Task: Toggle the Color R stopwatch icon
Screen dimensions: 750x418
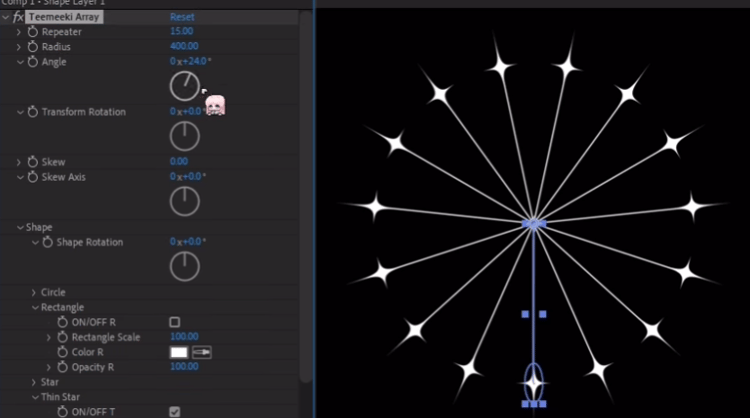Action: tap(62, 352)
